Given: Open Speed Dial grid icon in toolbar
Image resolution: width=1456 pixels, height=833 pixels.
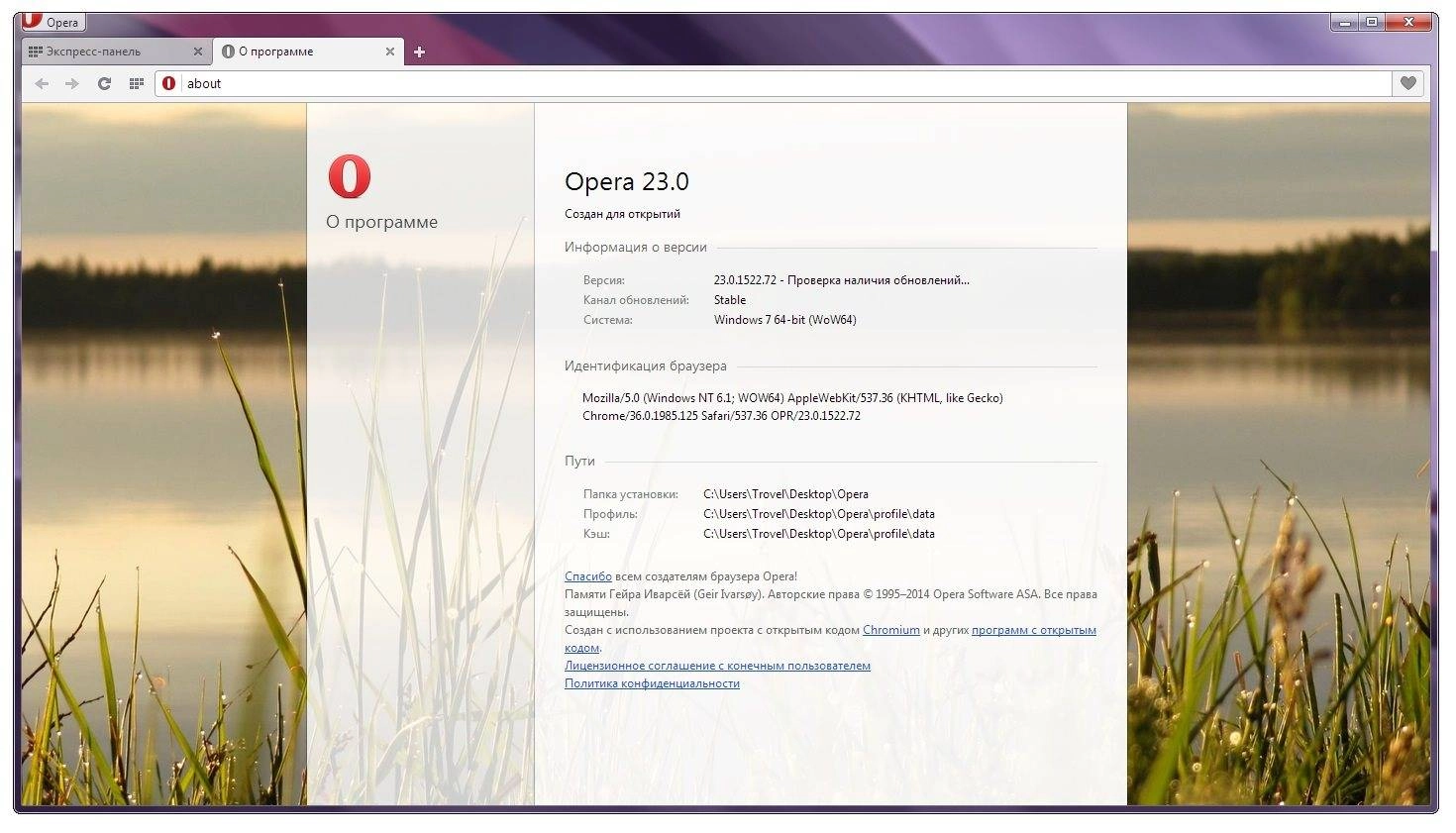Looking at the screenshot, I should (137, 83).
